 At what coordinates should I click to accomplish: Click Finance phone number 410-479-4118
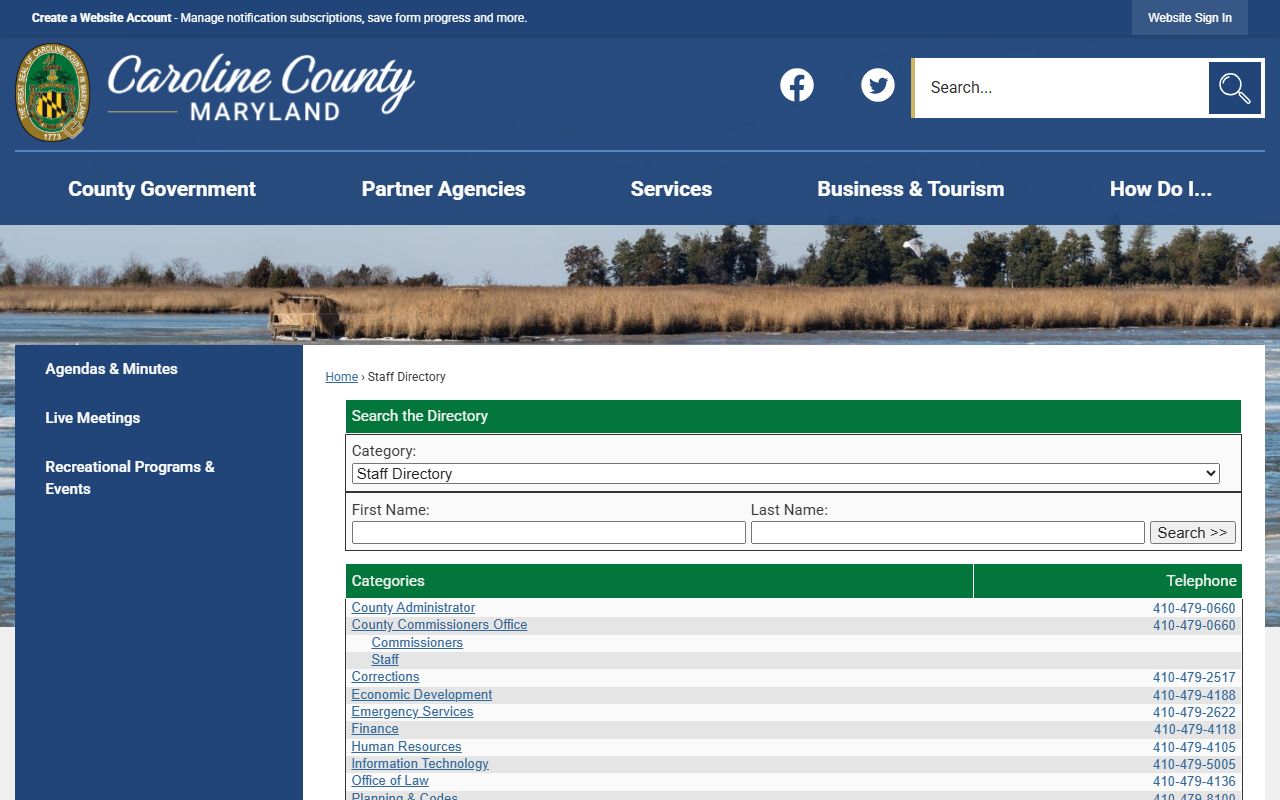tap(1194, 730)
